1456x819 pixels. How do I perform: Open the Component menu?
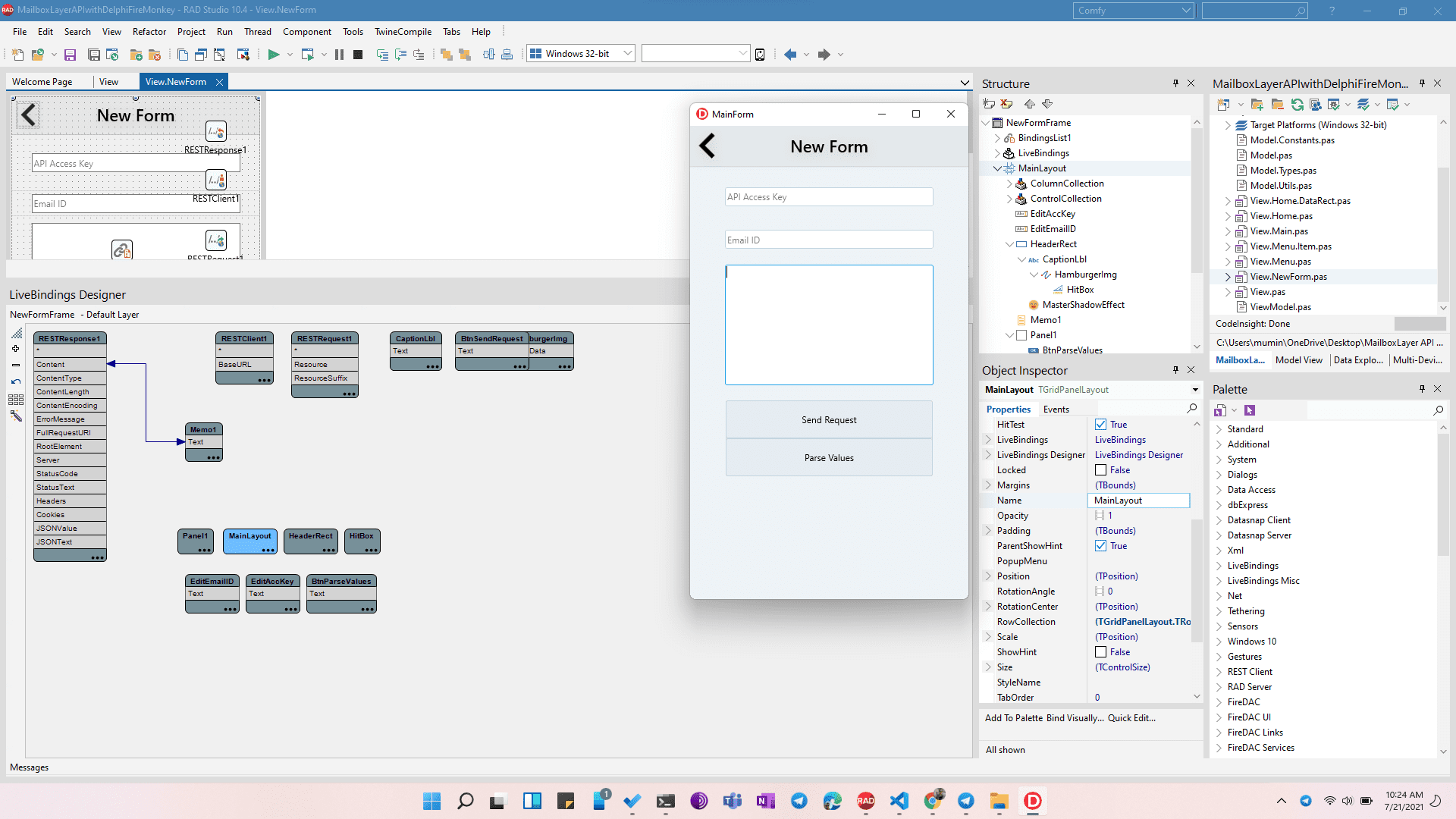click(x=307, y=31)
